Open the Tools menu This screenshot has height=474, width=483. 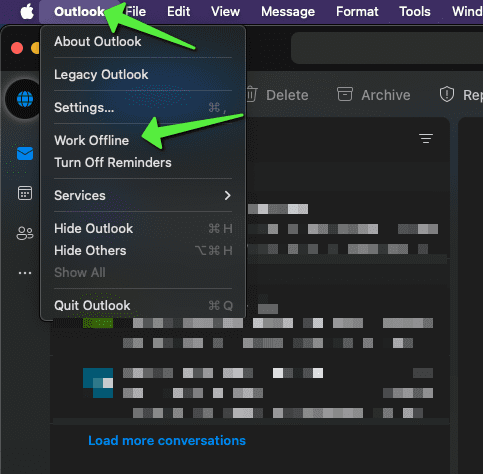[415, 12]
